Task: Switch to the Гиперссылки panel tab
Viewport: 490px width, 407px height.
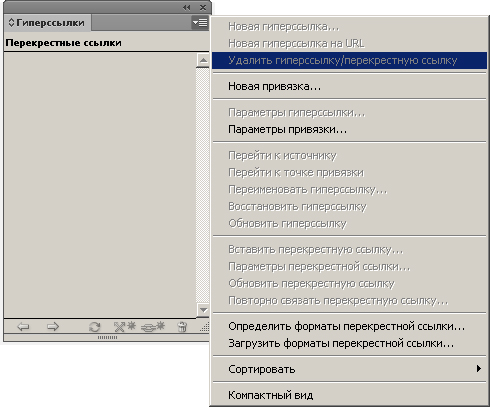Action: point(47,23)
